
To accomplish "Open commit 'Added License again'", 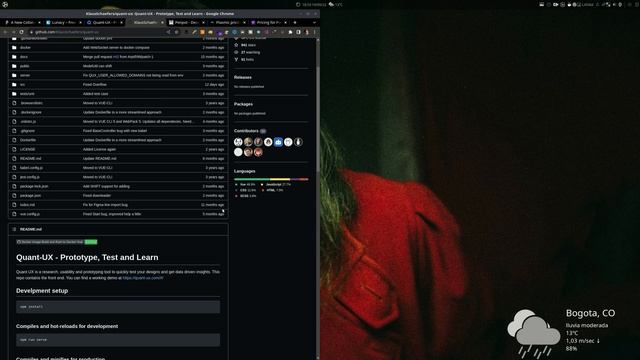I will pyautogui.click(x=99, y=149).
